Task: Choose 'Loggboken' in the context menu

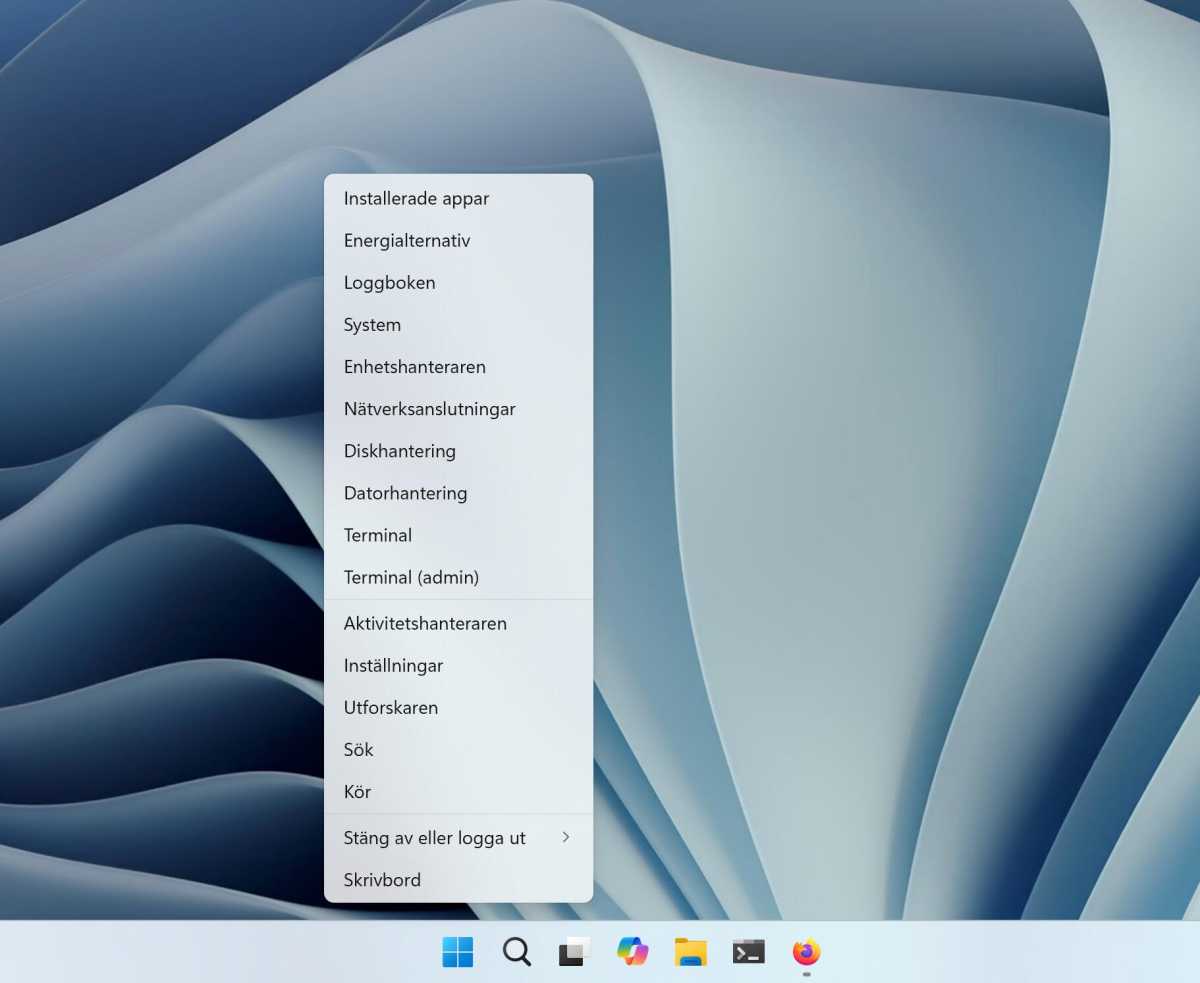Action: coord(389,283)
